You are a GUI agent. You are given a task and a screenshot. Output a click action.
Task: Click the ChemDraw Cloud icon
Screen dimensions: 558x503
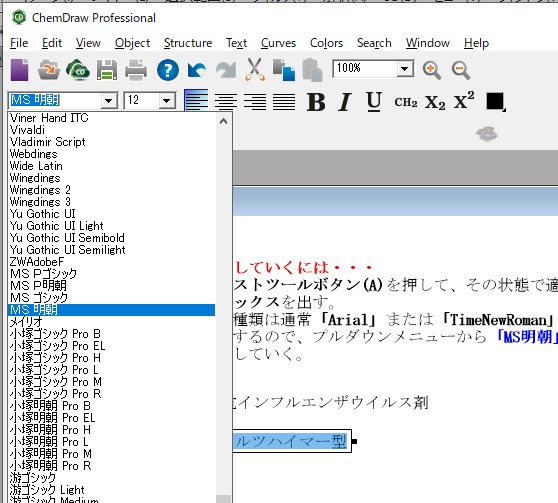point(78,70)
